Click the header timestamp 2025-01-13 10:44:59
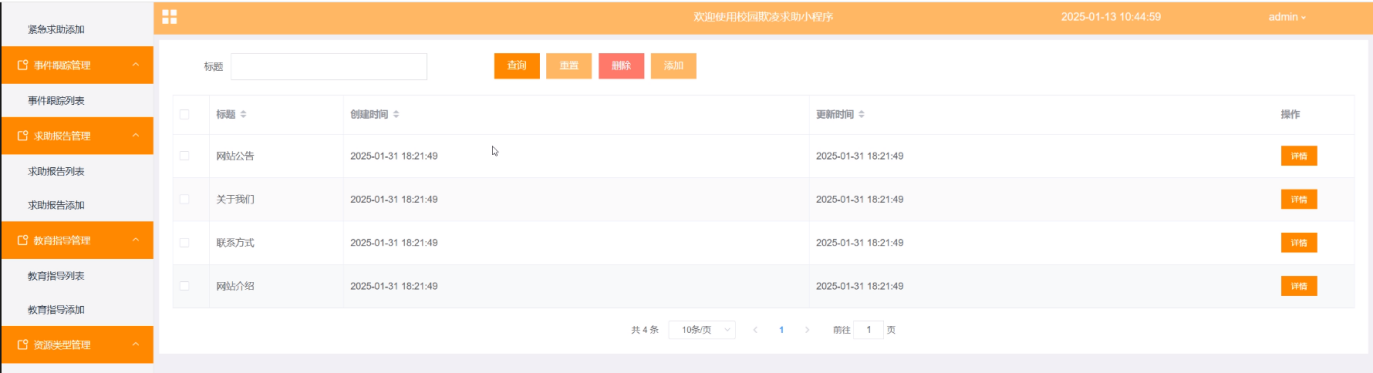The height and width of the screenshot is (373, 1373). (x=1110, y=17)
